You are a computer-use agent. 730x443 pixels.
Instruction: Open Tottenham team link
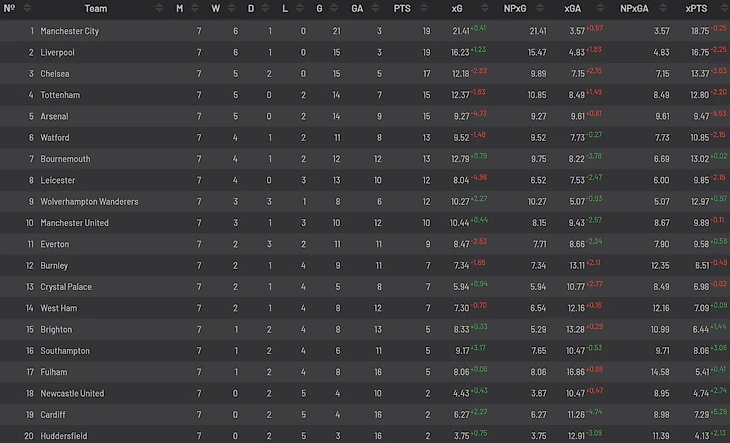[62, 95]
